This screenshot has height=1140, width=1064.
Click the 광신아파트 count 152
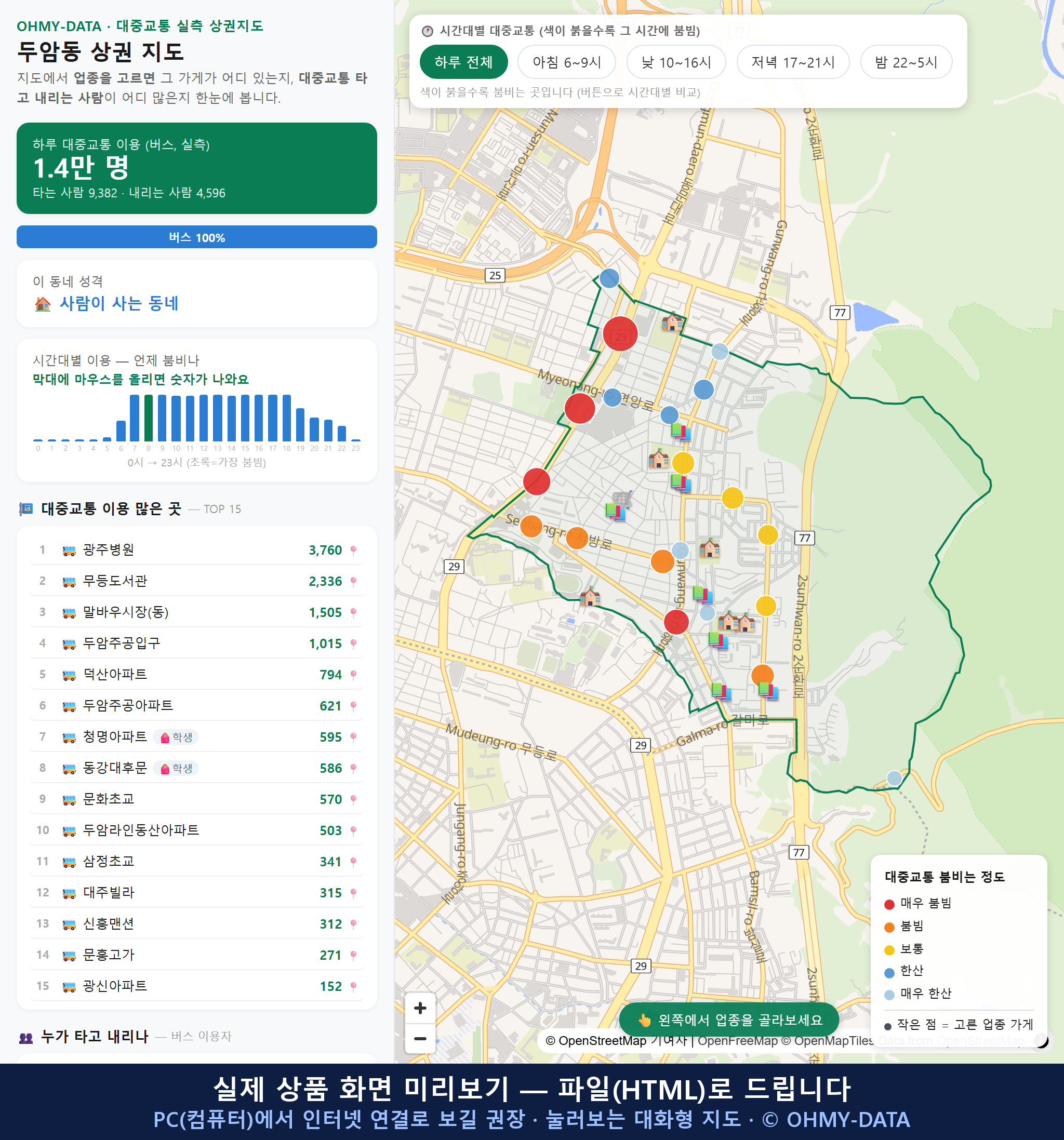[330, 987]
